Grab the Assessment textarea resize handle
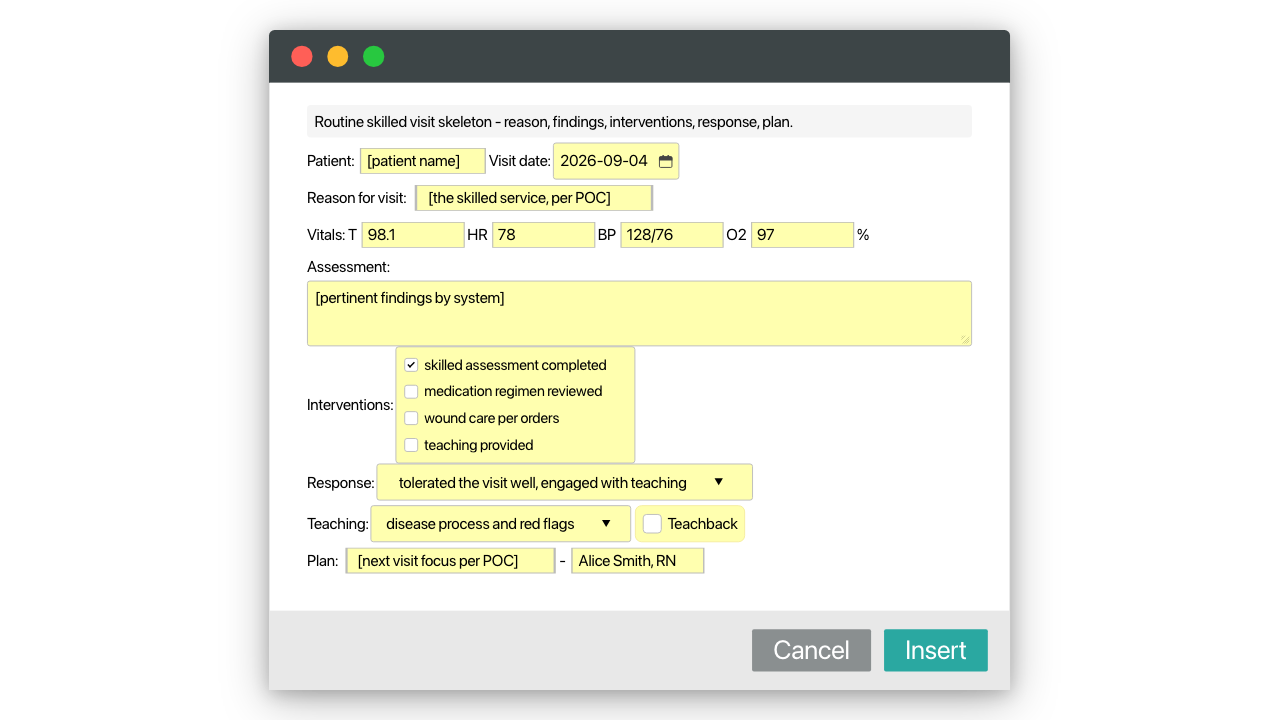 tap(965, 339)
